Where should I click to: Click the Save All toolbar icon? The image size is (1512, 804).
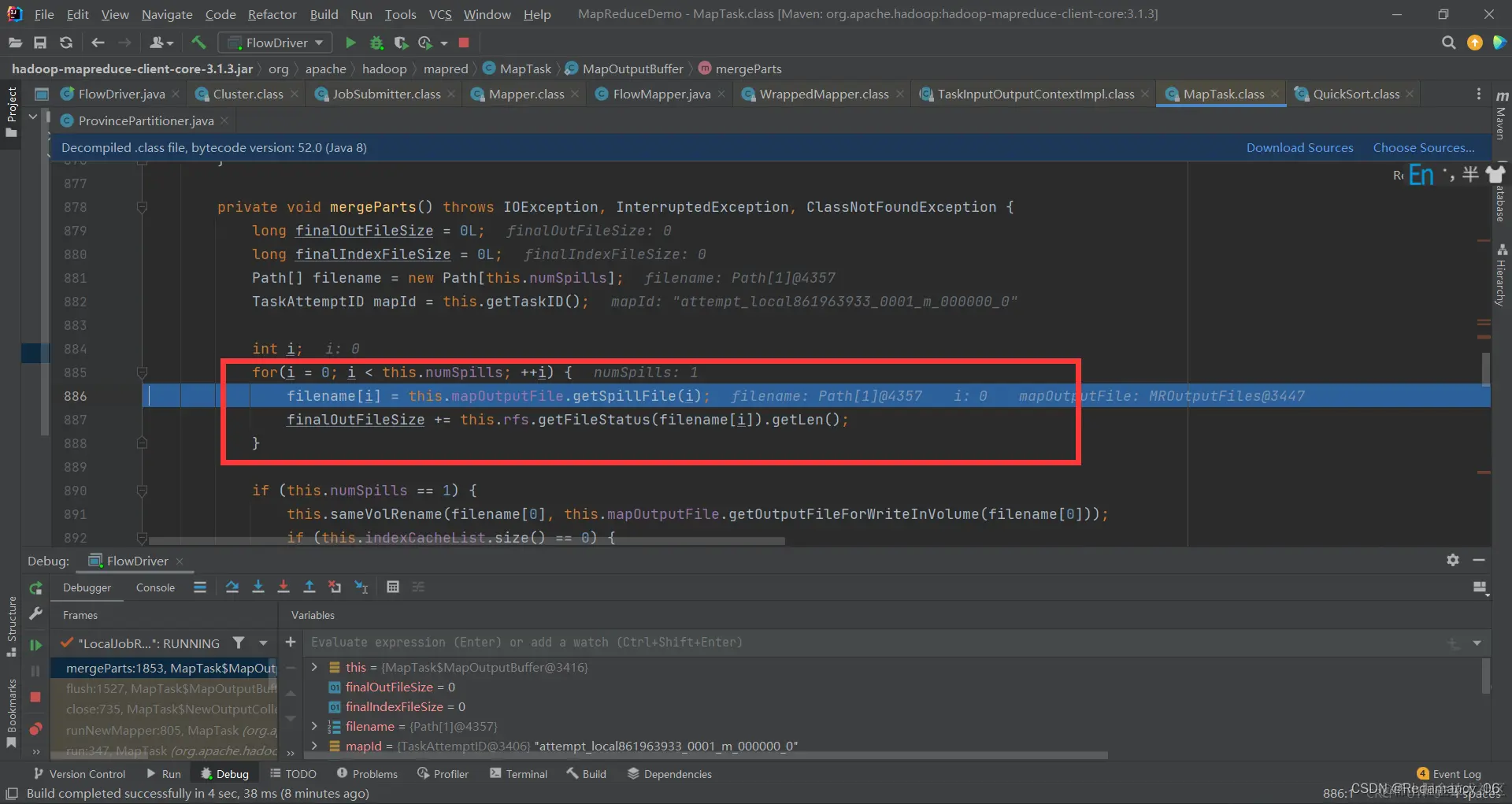[x=40, y=43]
